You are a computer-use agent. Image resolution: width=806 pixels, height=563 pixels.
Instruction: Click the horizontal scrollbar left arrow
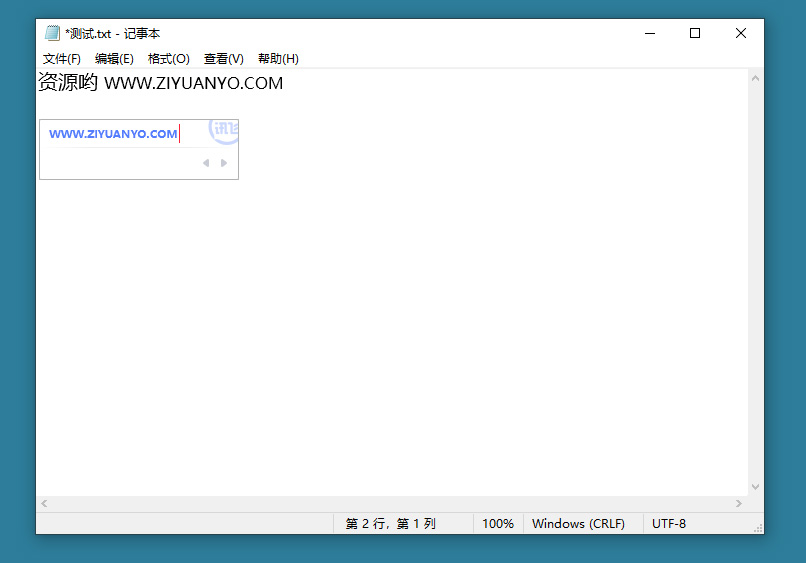pyautogui.click(x=44, y=503)
